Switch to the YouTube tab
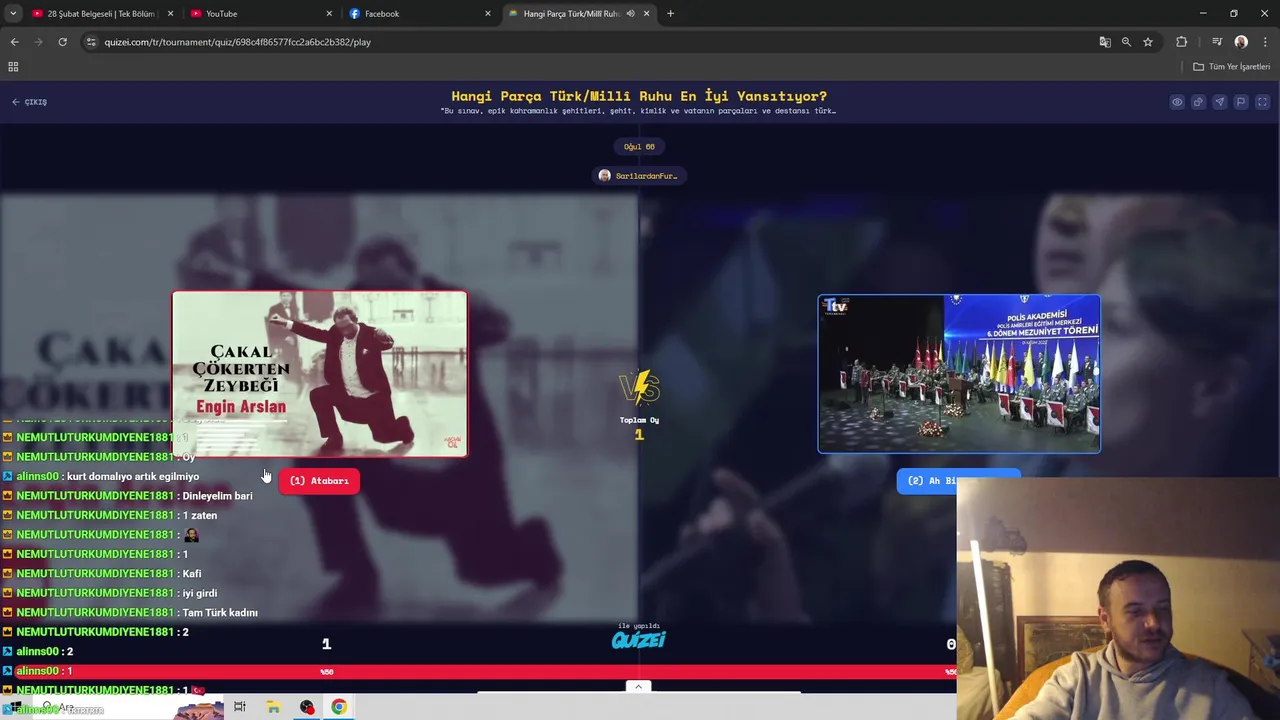The image size is (1280, 720). tap(260, 13)
